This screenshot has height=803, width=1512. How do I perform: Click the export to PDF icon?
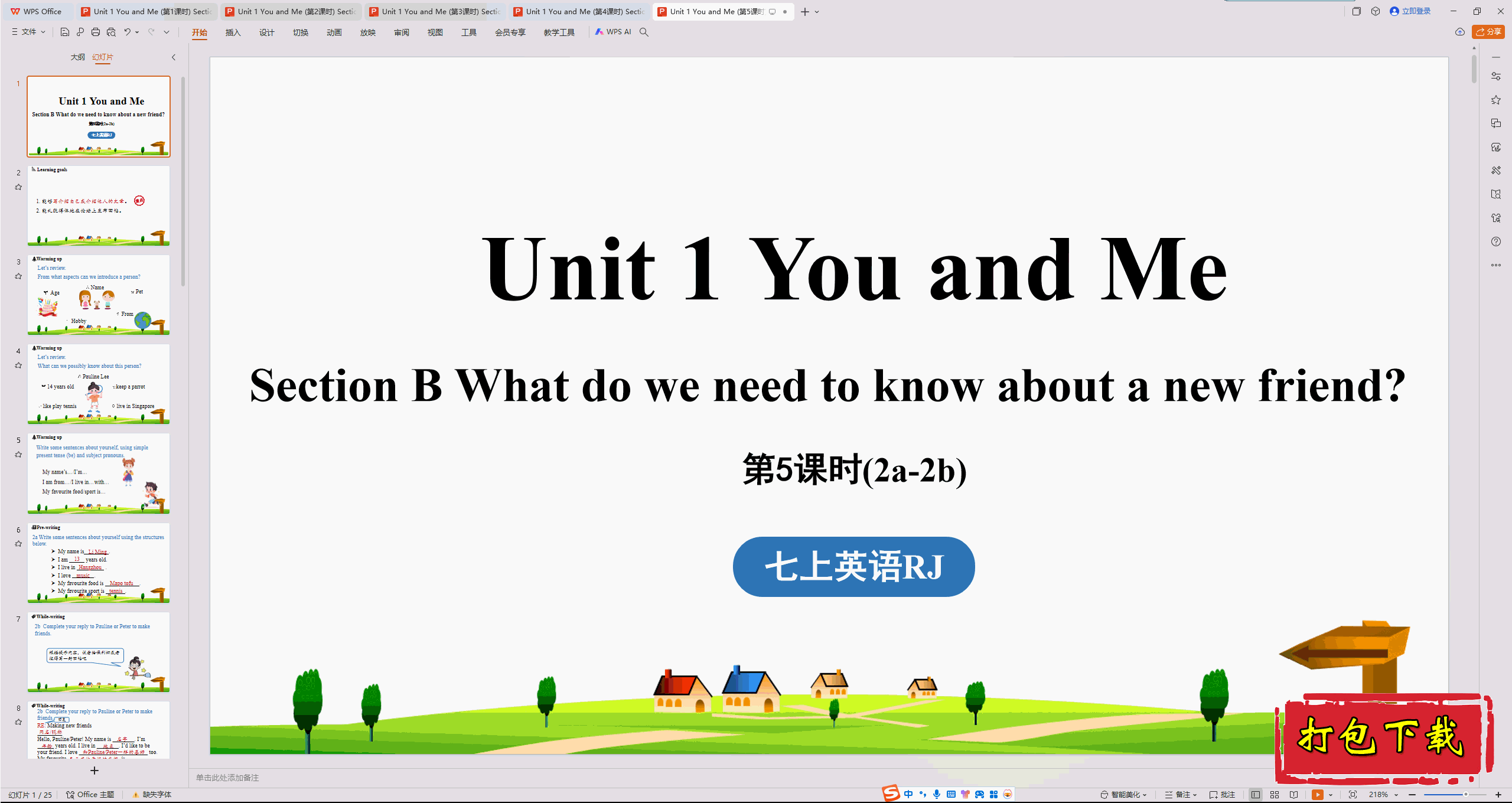(80, 32)
